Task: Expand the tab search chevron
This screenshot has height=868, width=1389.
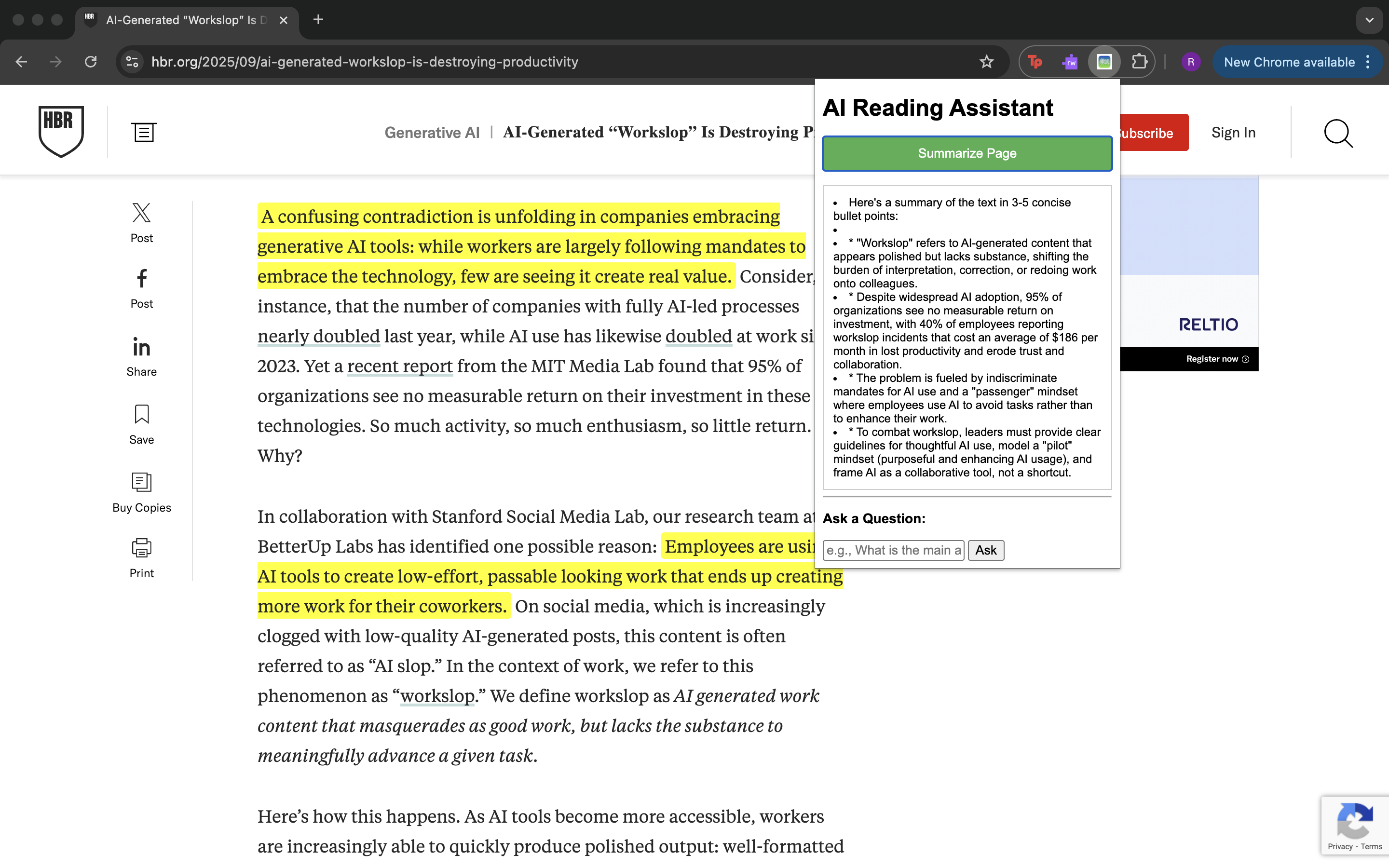Action: (x=1370, y=20)
